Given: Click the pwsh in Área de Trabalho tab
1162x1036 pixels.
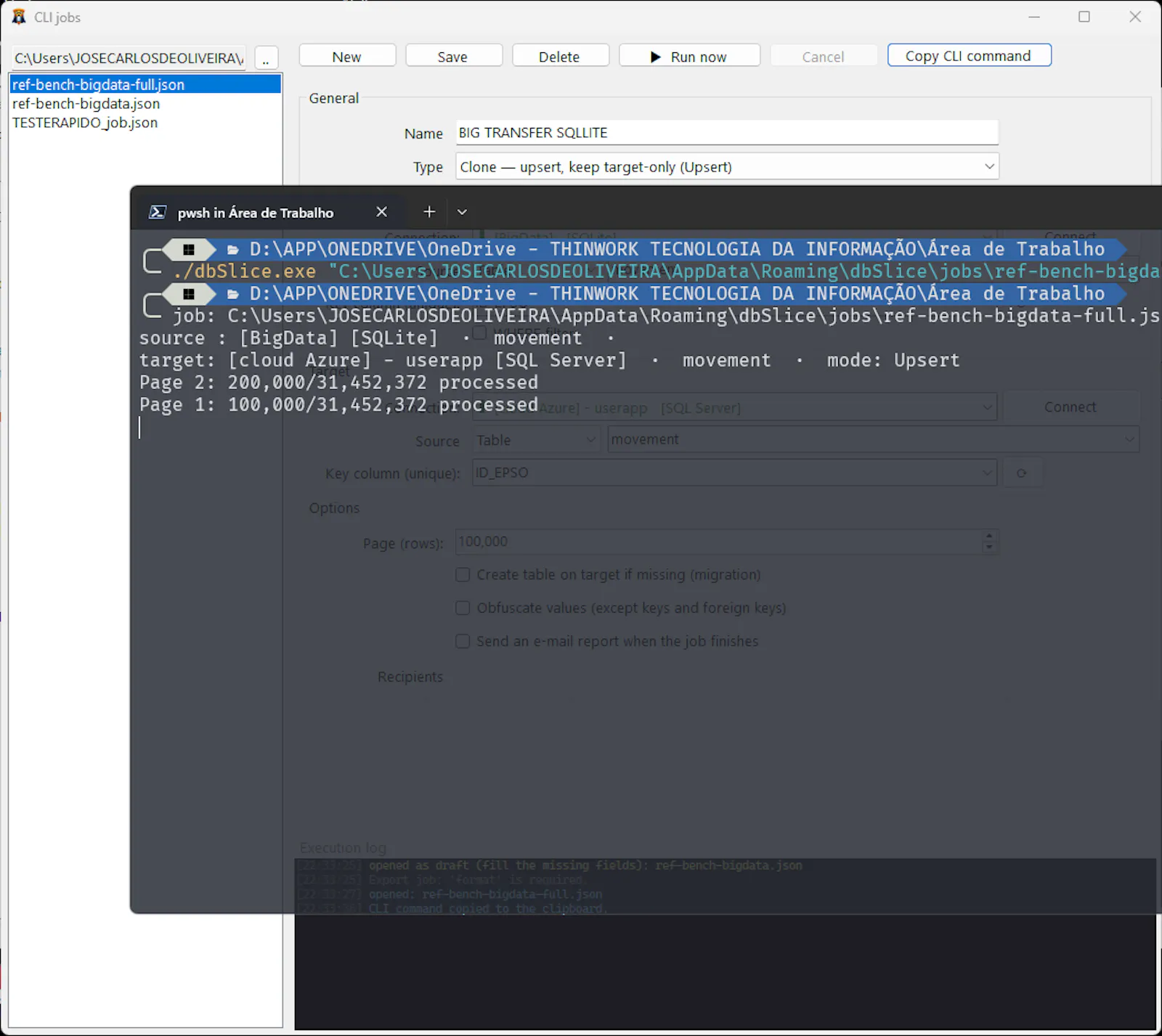Looking at the screenshot, I should (x=269, y=212).
